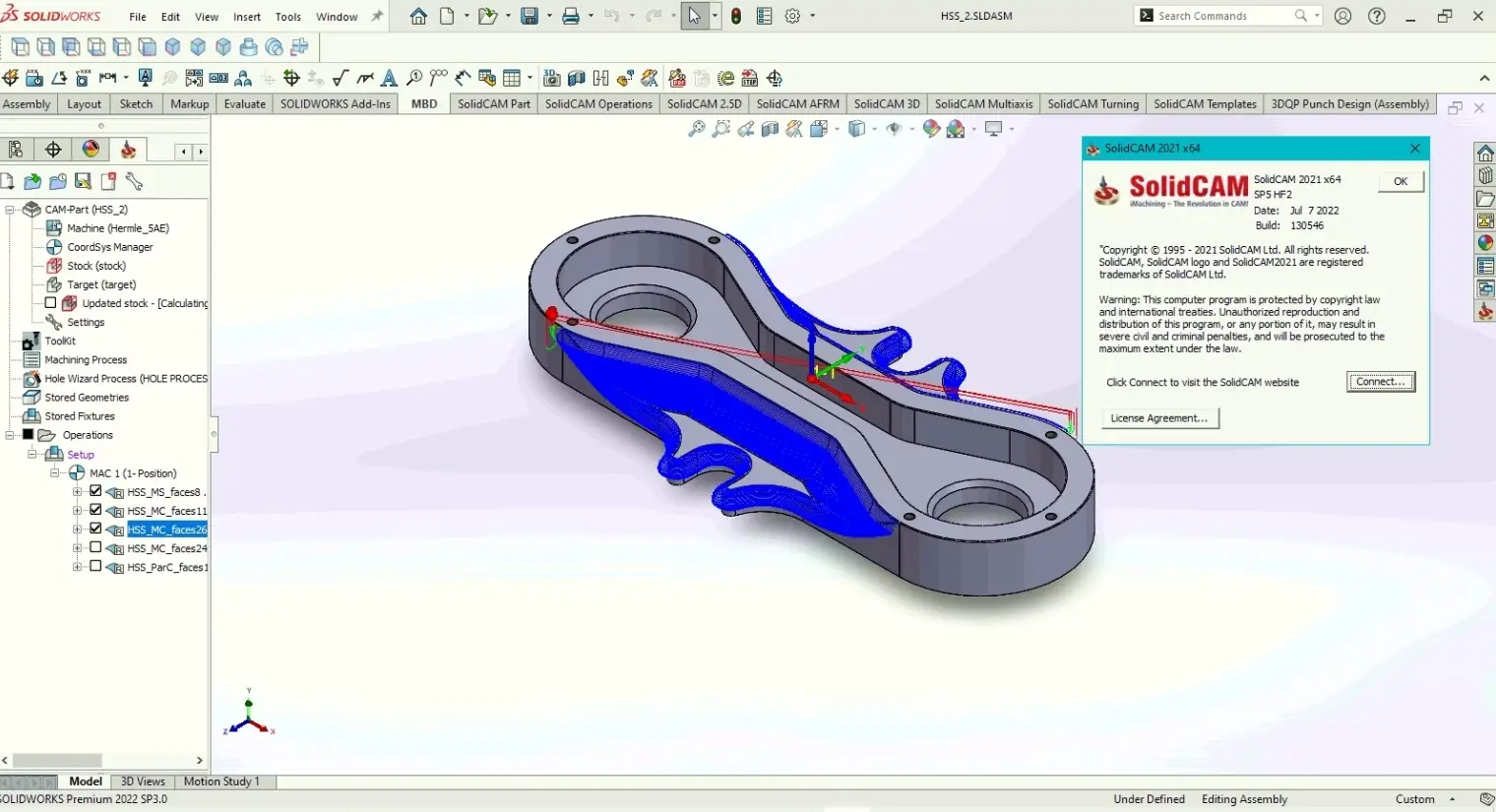Expand the HSS_MC_faces24 operation node
The height and width of the screenshot is (812, 1496).
click(x=78, y=547)
